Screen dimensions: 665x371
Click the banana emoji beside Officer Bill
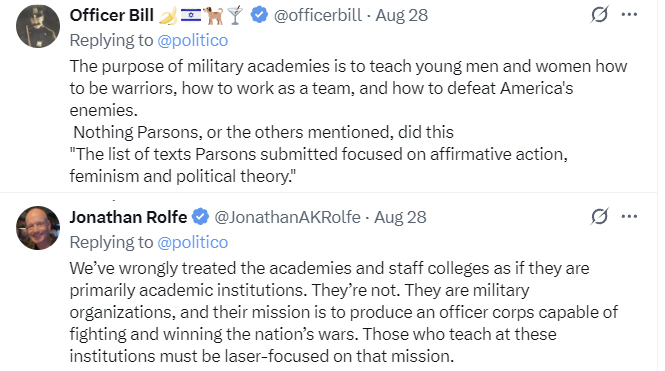click(168, 16)
